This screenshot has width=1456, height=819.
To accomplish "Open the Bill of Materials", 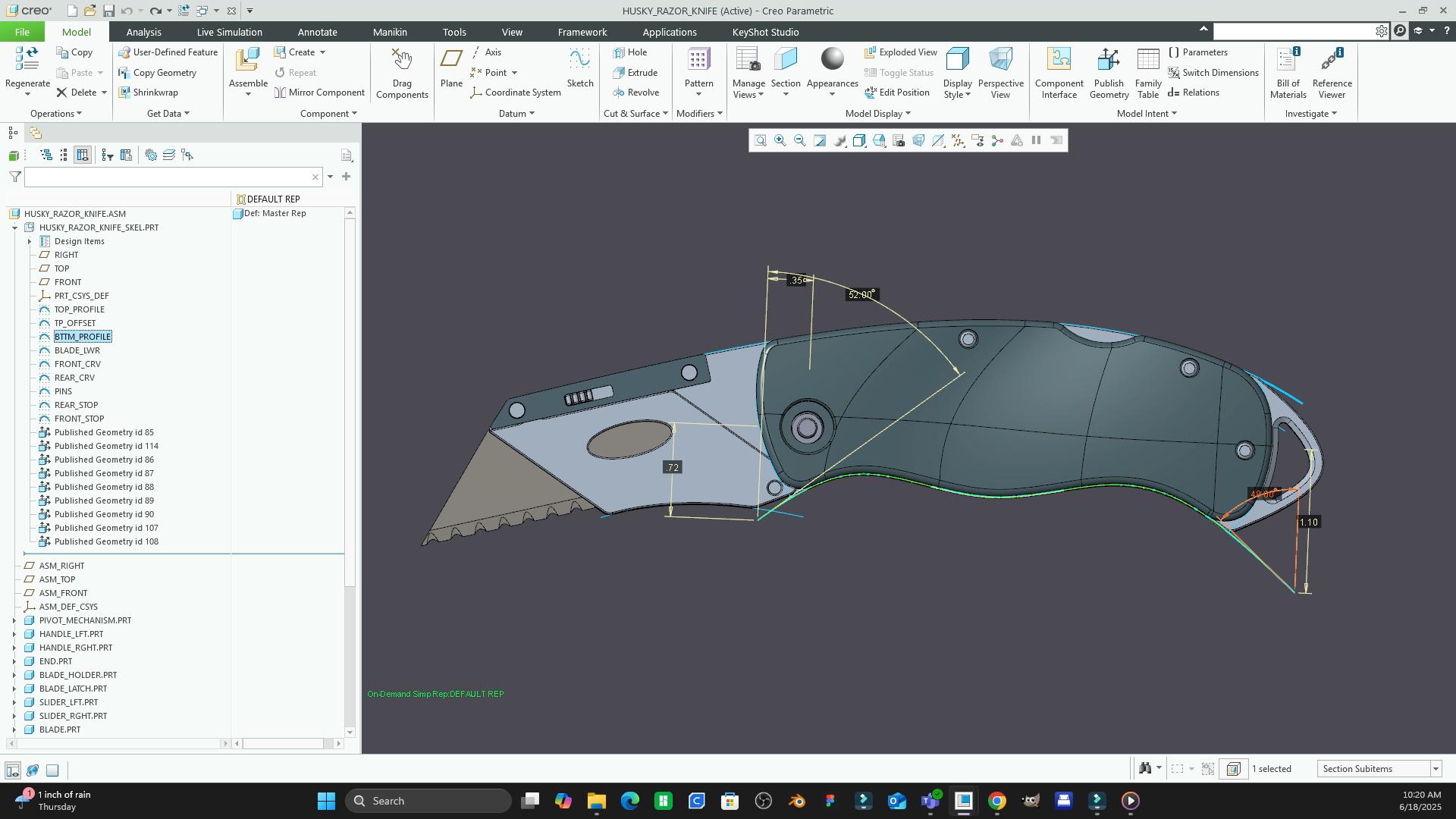I will click(1288, 74).
